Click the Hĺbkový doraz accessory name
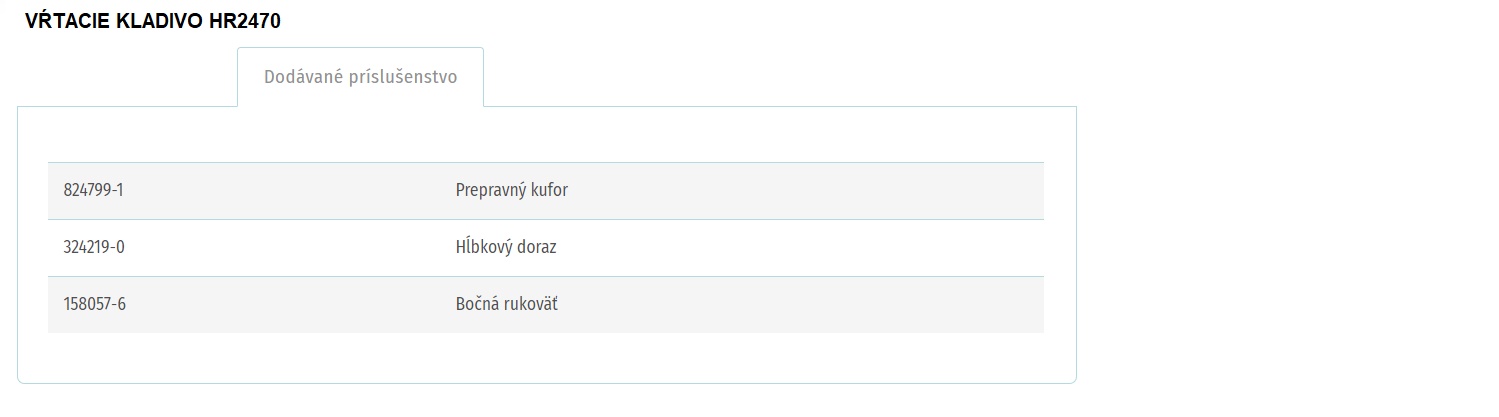This screenshot has height=417, width=1499. click(x=506, y=247)
